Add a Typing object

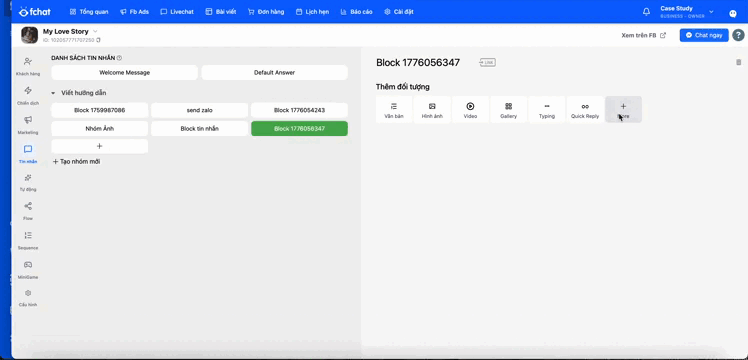click(547, 110)
